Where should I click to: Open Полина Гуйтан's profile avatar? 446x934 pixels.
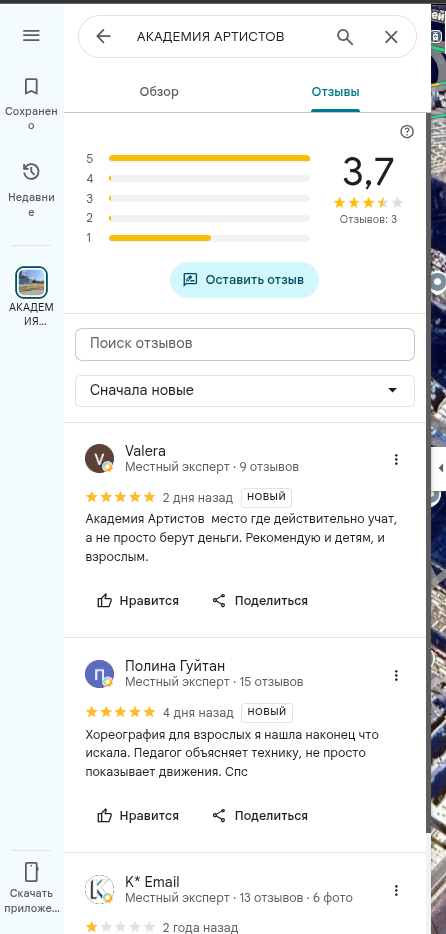click(99, 674)
